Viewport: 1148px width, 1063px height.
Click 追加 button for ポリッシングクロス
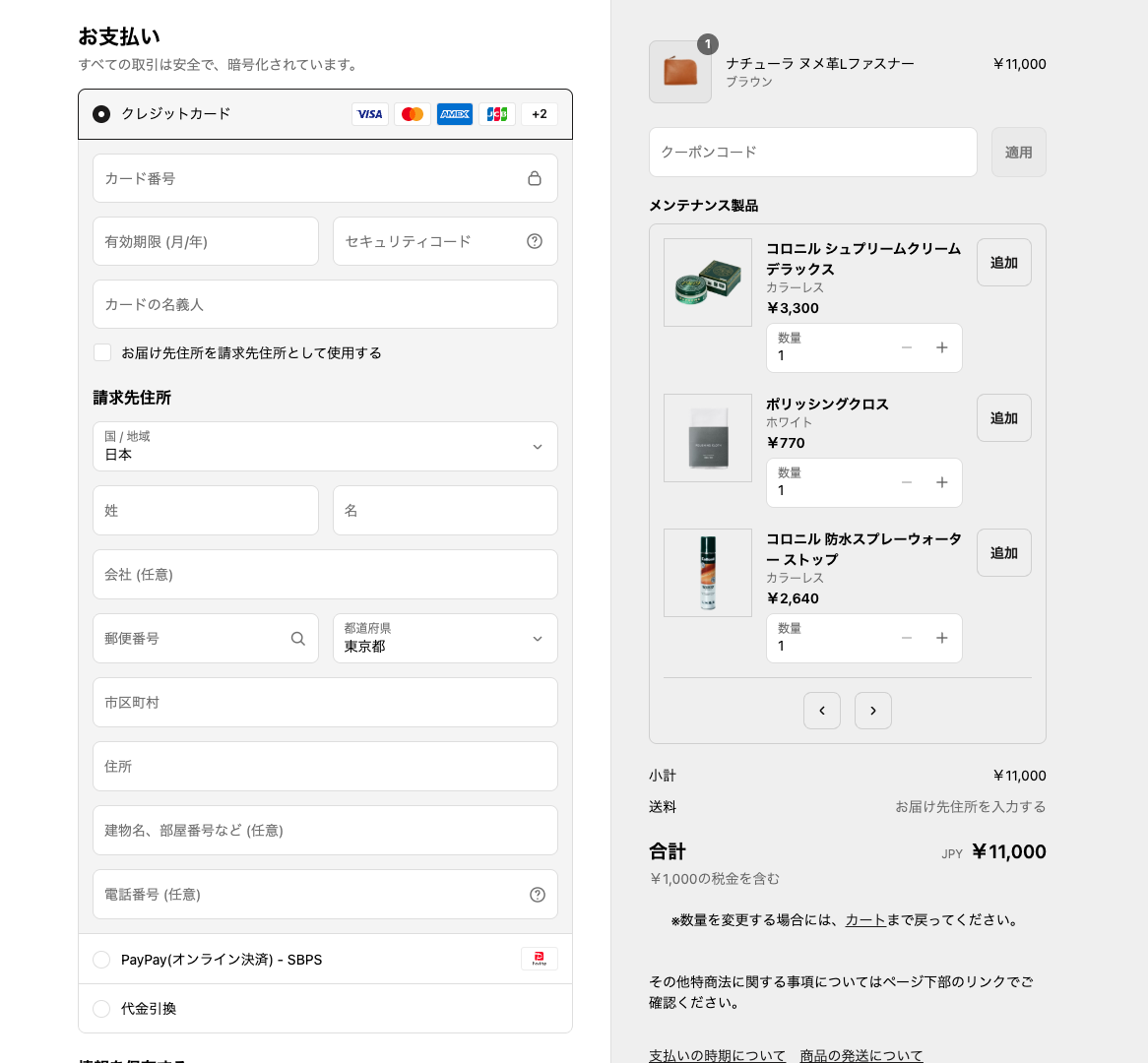(1003, 418)
